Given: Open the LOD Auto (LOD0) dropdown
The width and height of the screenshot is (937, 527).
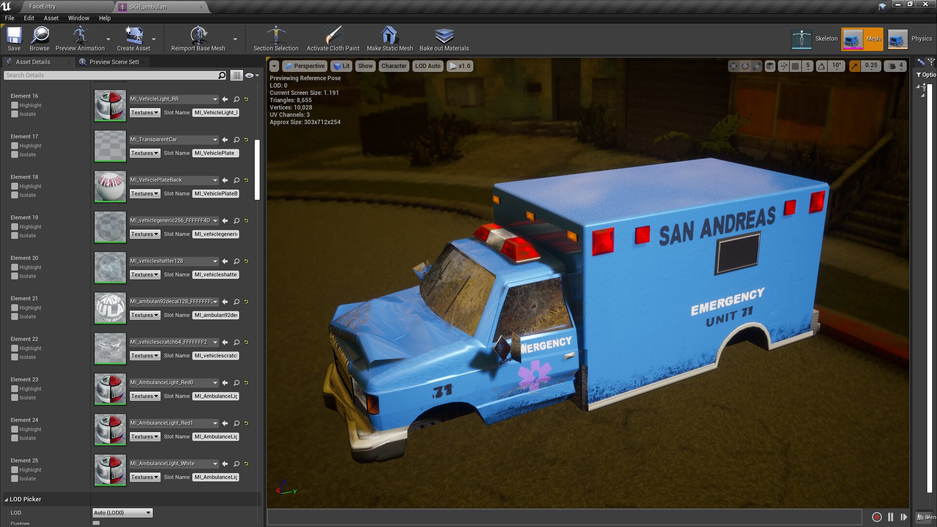Looking at the screenshot, I should (122, 513).
